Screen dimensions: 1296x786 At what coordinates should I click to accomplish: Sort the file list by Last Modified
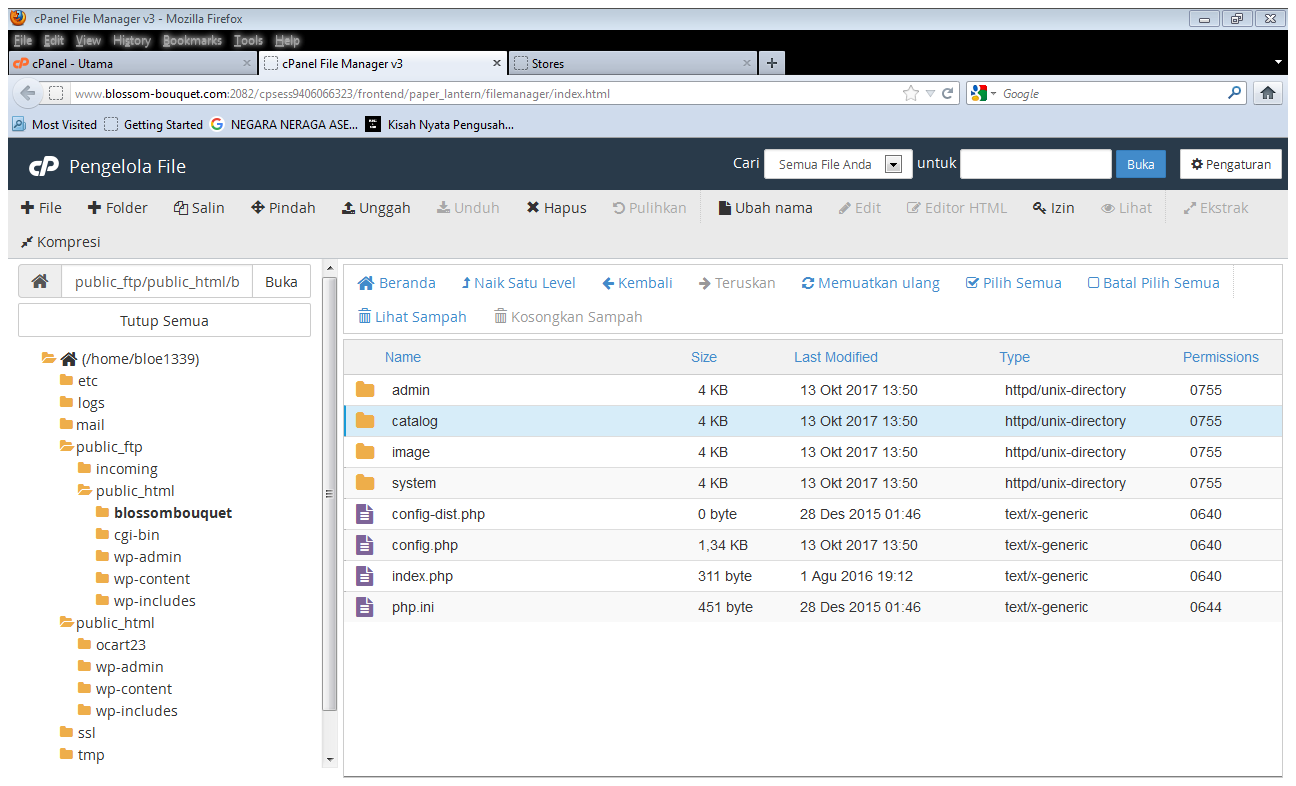pos(836,357)
